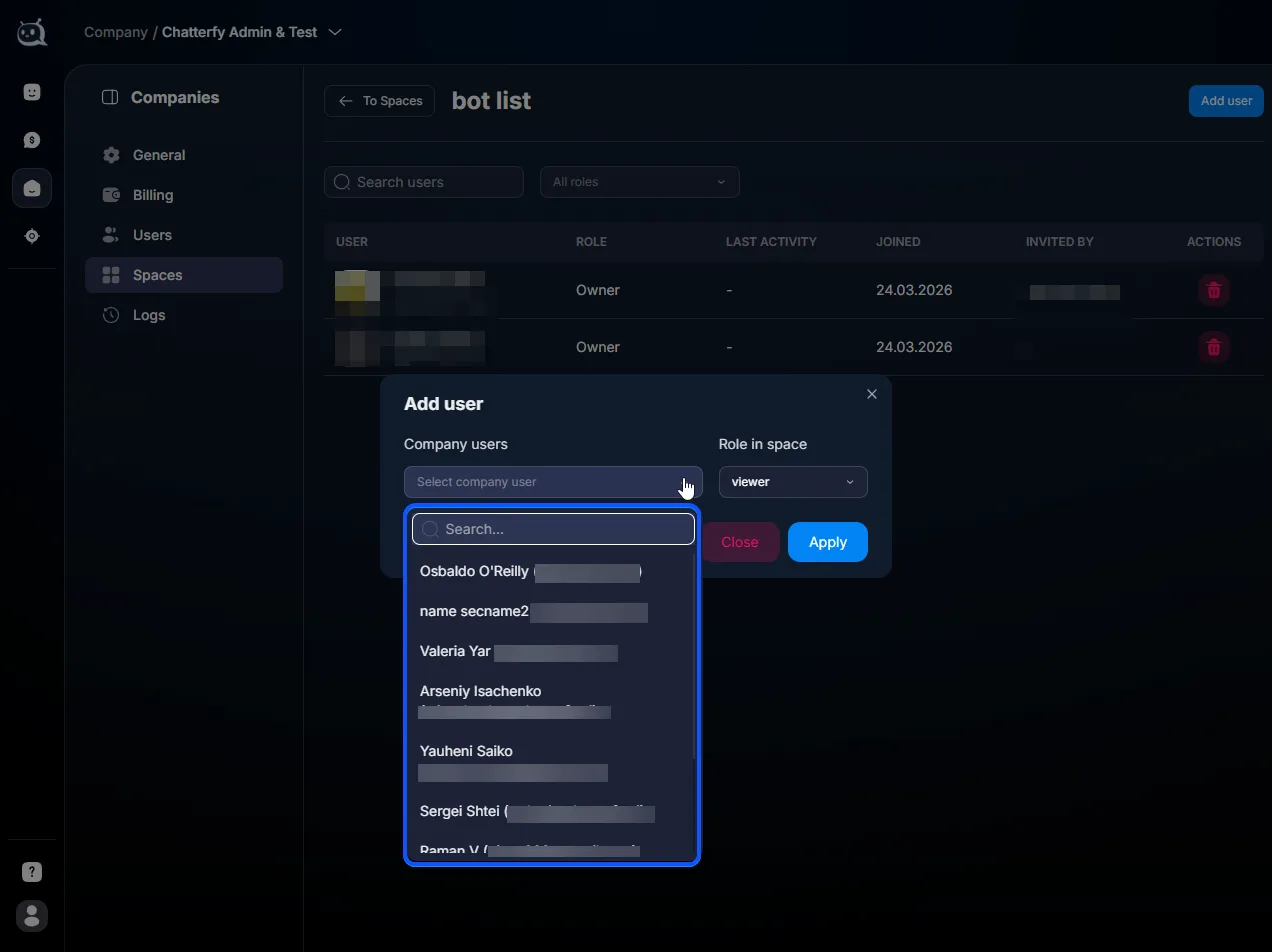
Task: Open the Select company user dropdown
Action: [x=553, y=482]
